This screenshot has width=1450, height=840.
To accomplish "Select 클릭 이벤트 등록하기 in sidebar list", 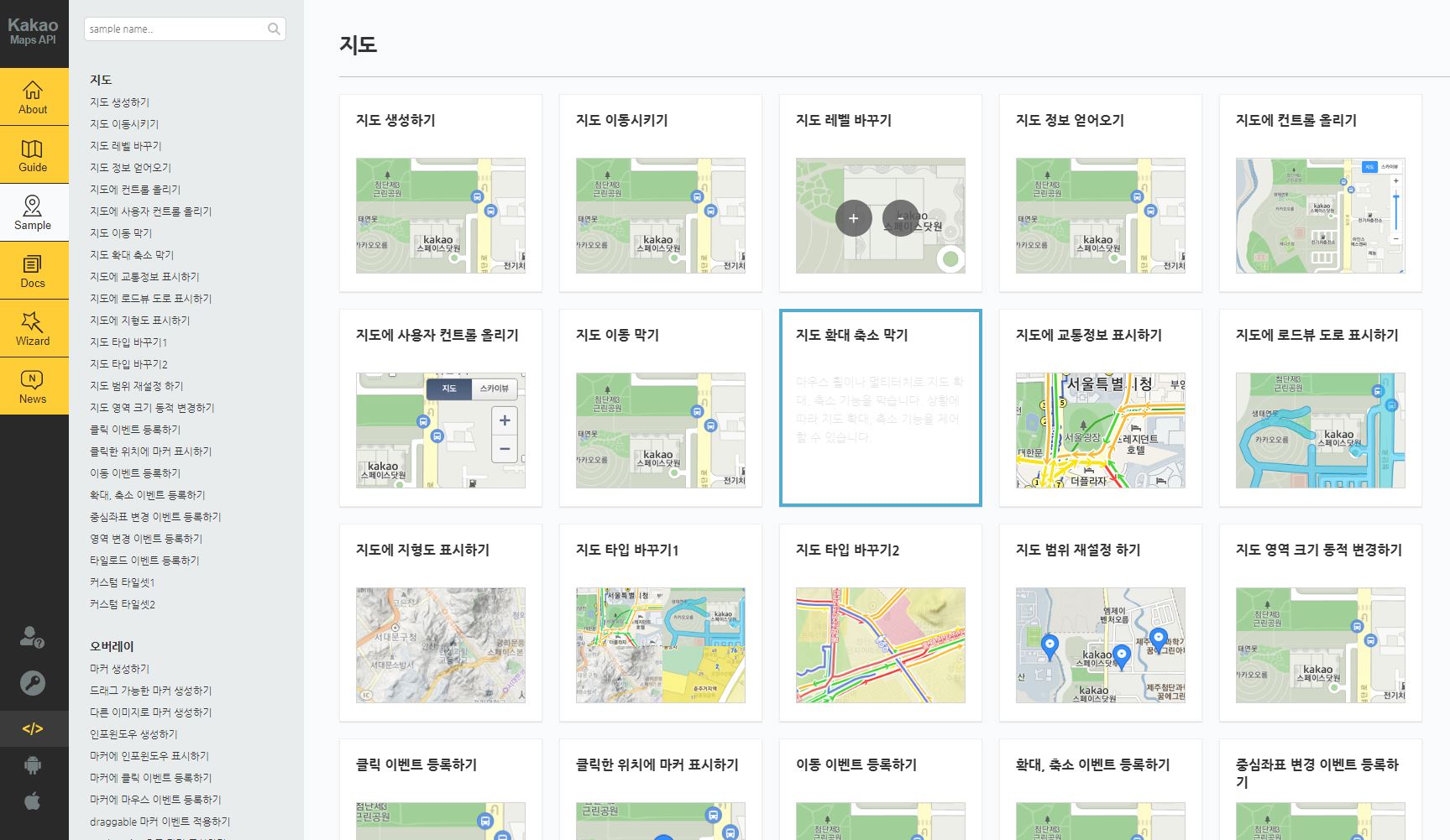I will tap(135, 430).
